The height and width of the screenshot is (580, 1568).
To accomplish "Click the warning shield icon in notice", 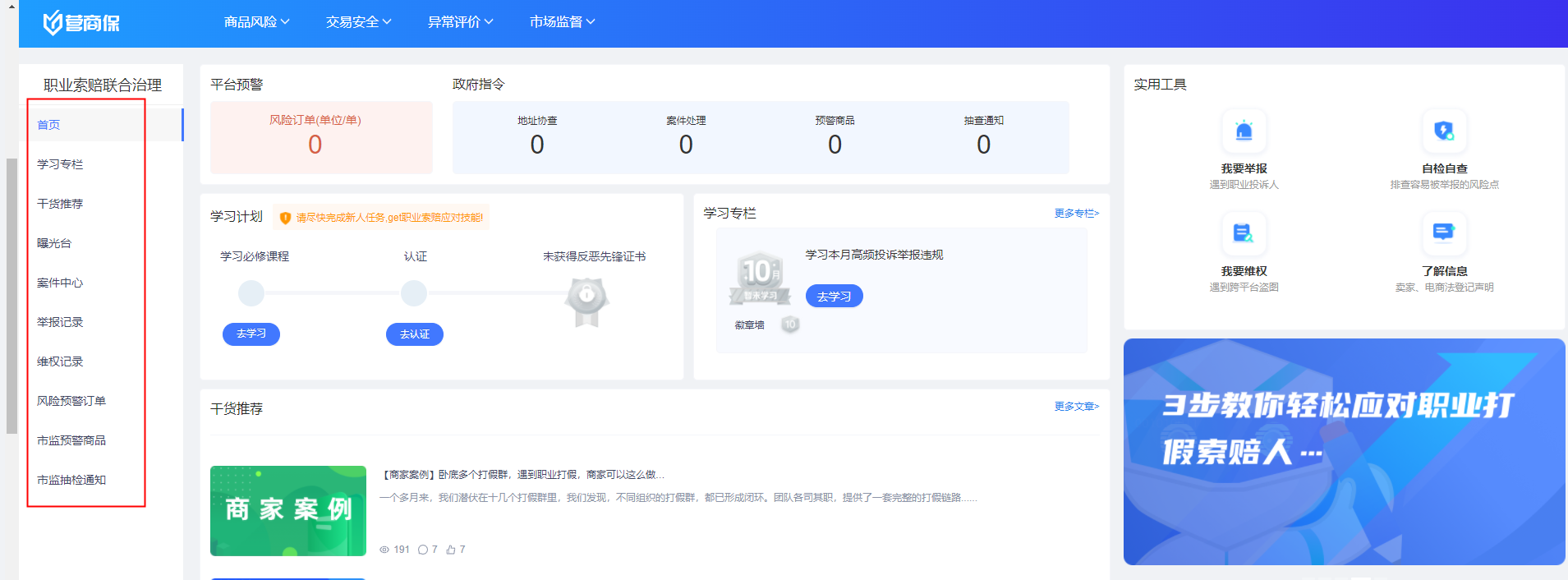I will pos(285,218).
